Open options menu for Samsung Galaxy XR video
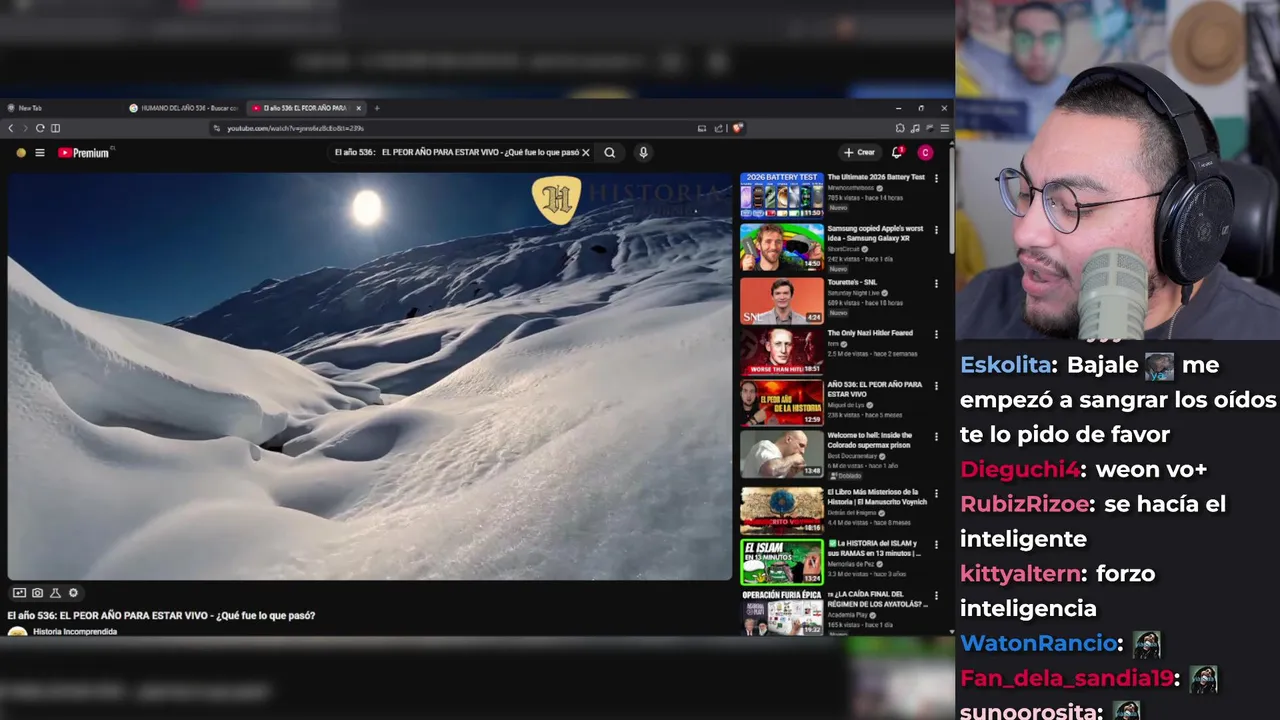The height and width of the screenshot is (720, 1280). [x=936, y=230]
